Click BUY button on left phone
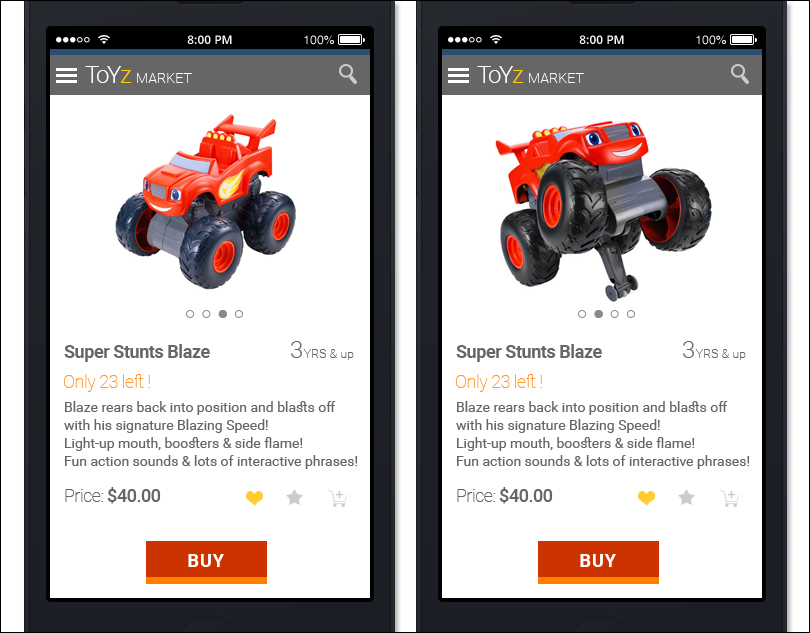 tap(207, 562)
